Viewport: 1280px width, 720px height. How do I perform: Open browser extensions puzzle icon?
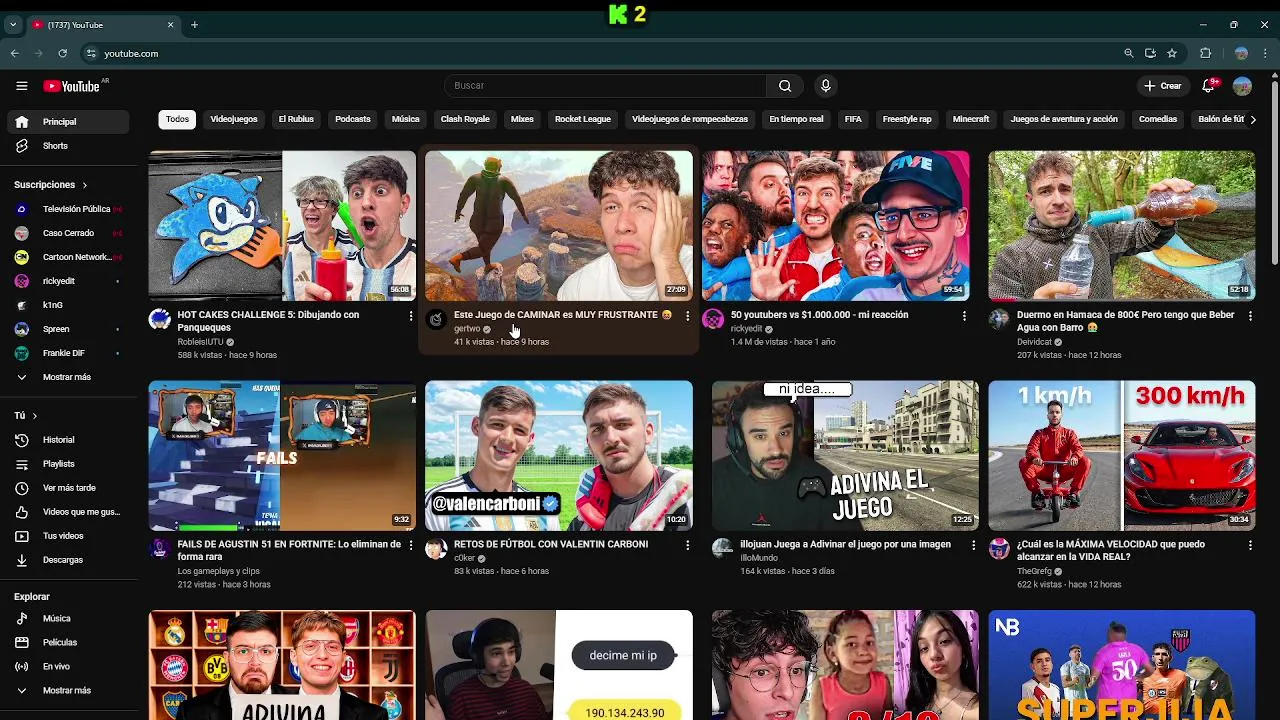tap(1205, 53)
